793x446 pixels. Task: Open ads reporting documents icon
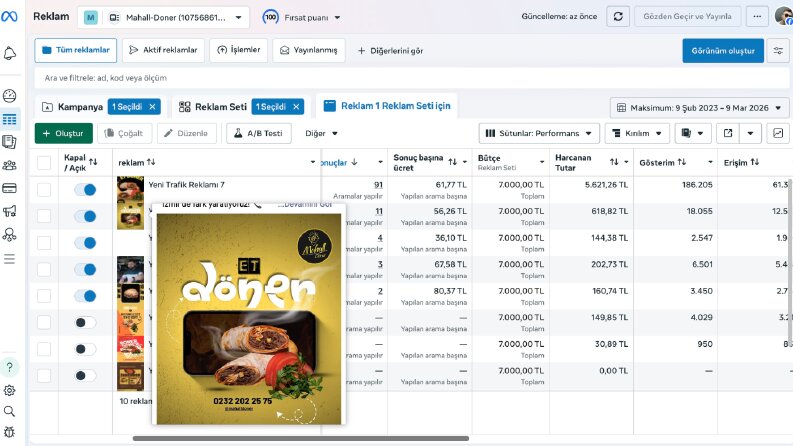[x=10, y=142]
